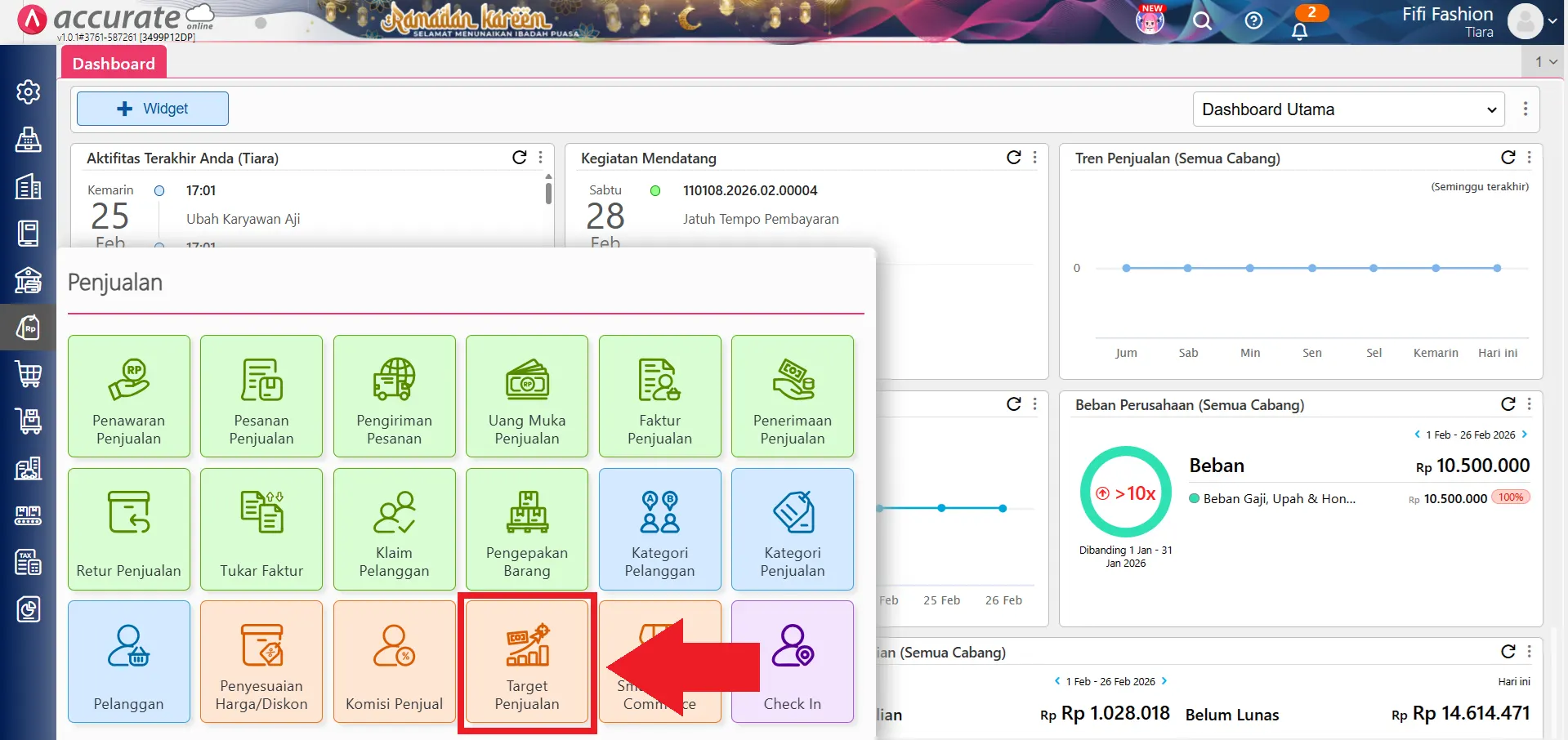Click the green Beban Gaji legend dot

[x=1195, y=498]
